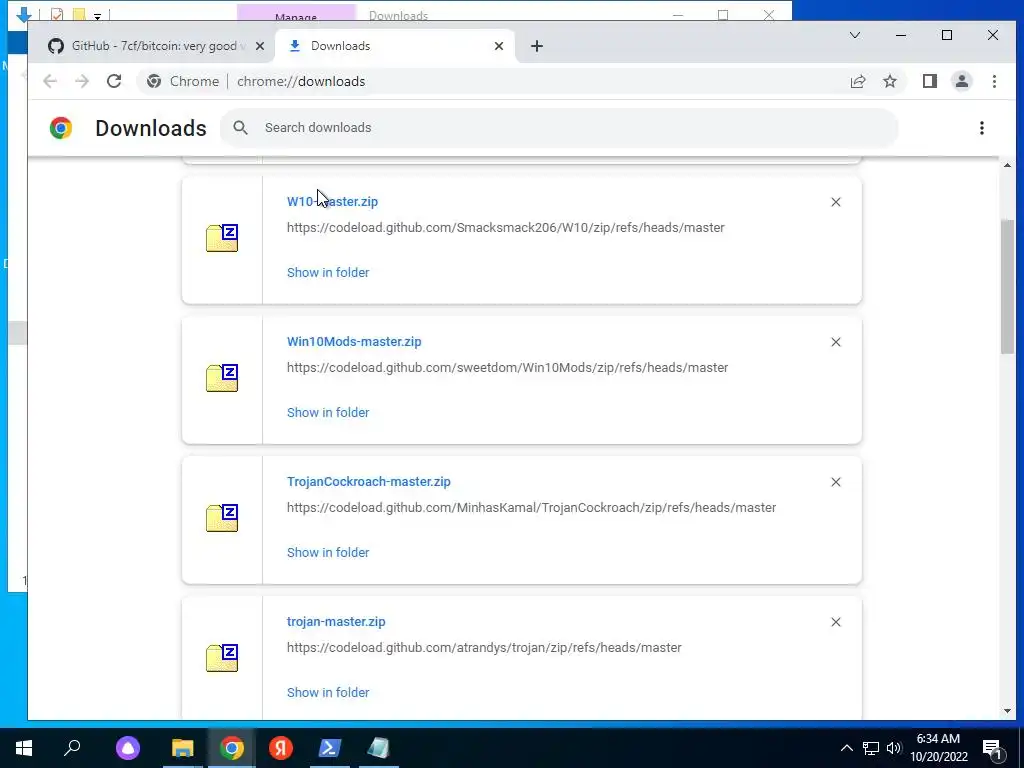The width and height of the screenshot is (1024, 768).
Task: Click the MinhasKamal/TrojanCockroach codeload URL
Action: [531, 507]
